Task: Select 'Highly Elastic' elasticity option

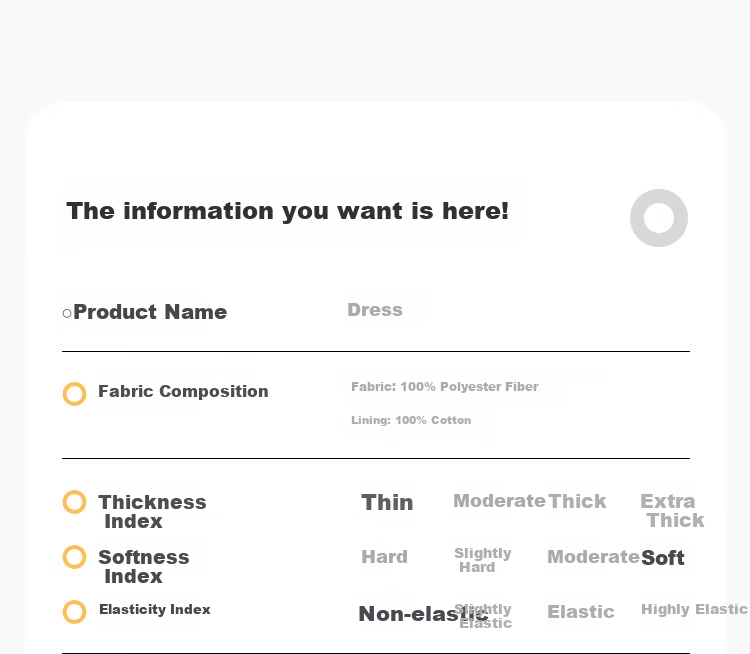Action: (x=695, y=609)
